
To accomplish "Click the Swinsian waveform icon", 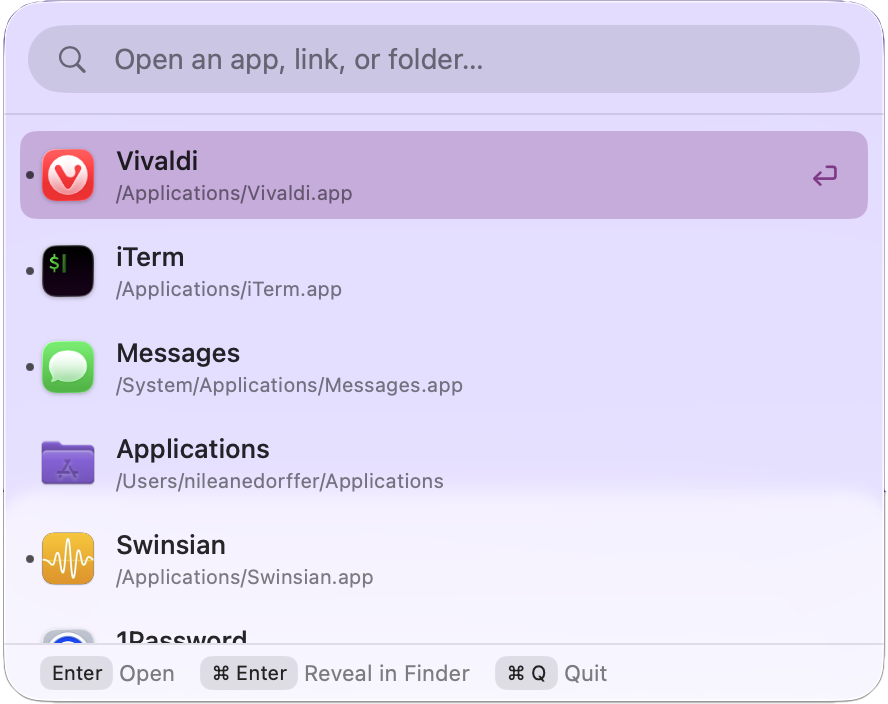I will pos(67,559).
